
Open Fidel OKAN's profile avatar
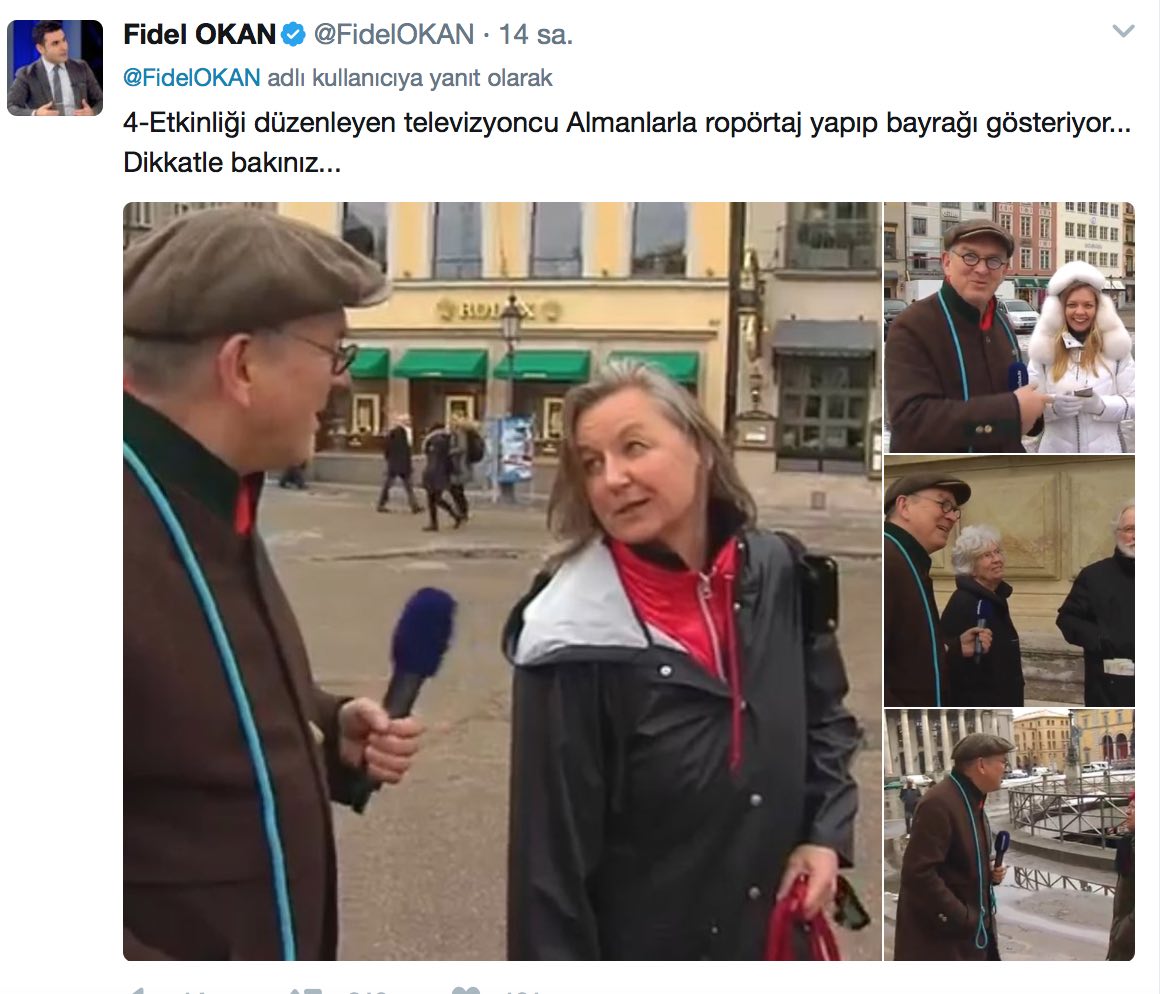tap(55, 68)
